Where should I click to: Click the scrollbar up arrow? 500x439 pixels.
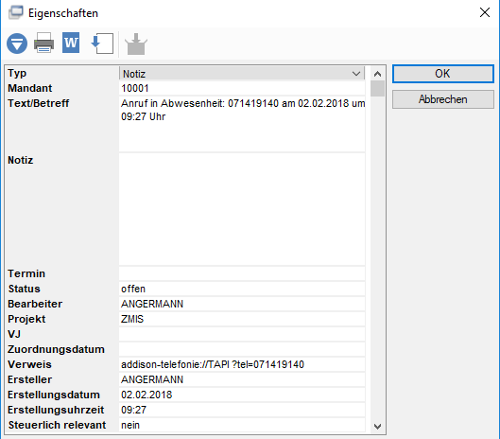pyautogui.click(x=377, y=74)
